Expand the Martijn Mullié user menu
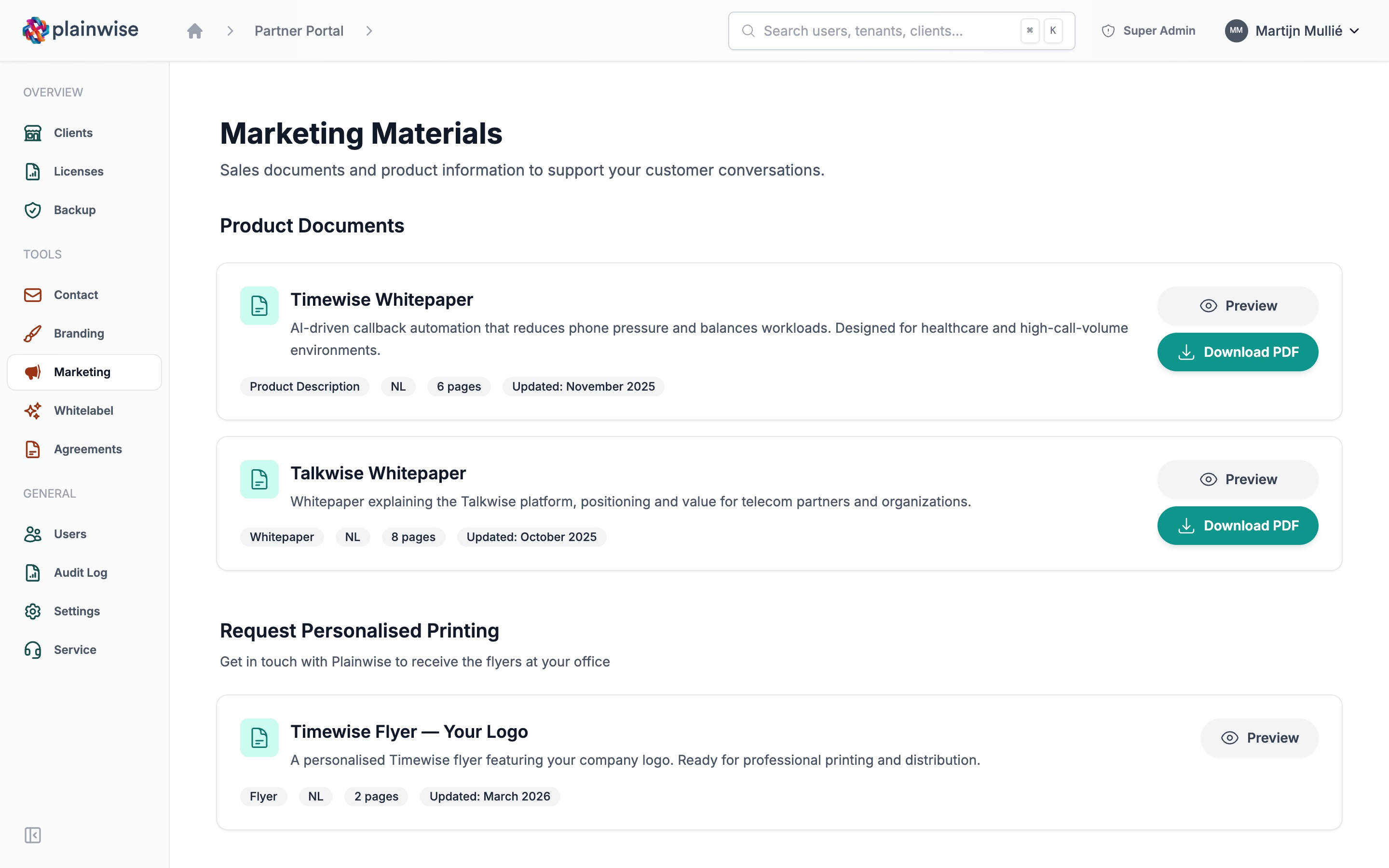The height and width of the screenshot is (868, 1389). [1292, 30]
